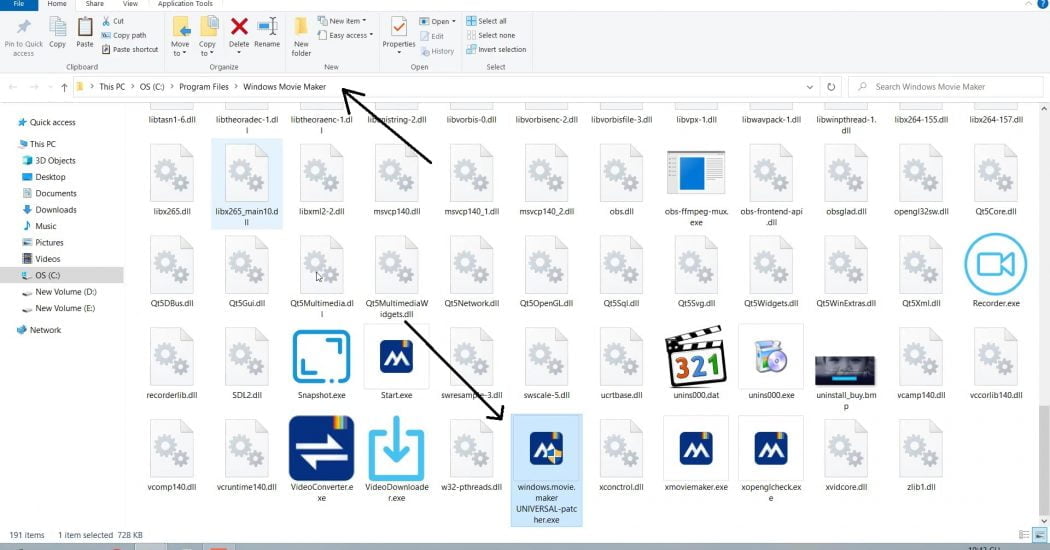The width and height of the screenshot is (1050, 550).
Task: Open Quick access in navigation pane
Action: click(52, 122)
